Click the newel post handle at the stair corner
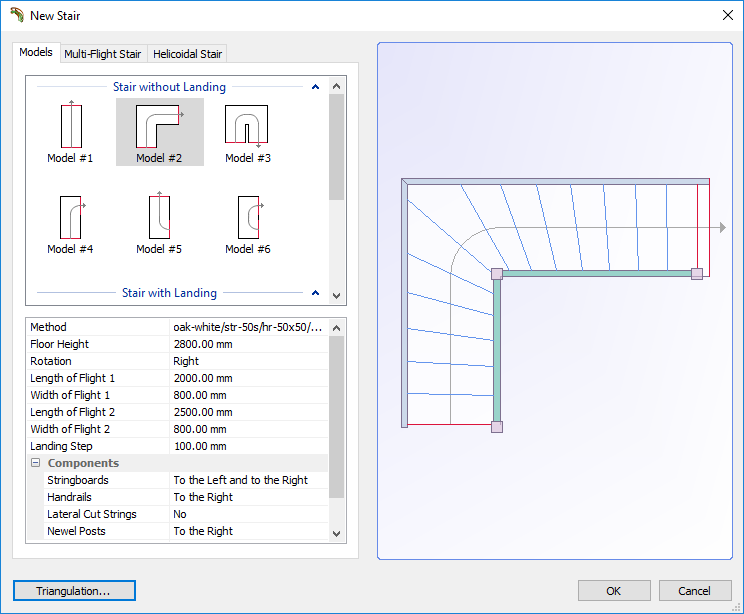 497,274
